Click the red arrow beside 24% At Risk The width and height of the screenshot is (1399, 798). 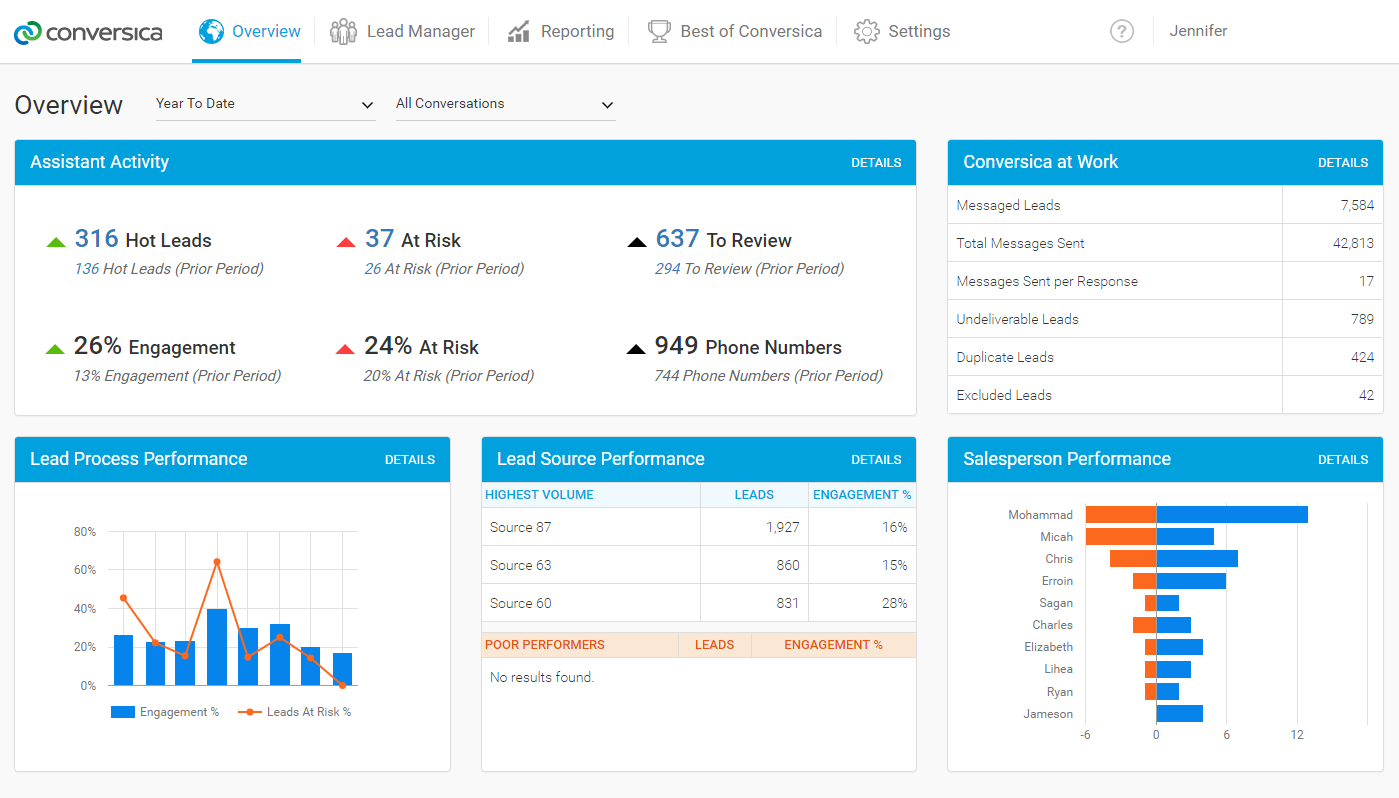pos(346,349)
